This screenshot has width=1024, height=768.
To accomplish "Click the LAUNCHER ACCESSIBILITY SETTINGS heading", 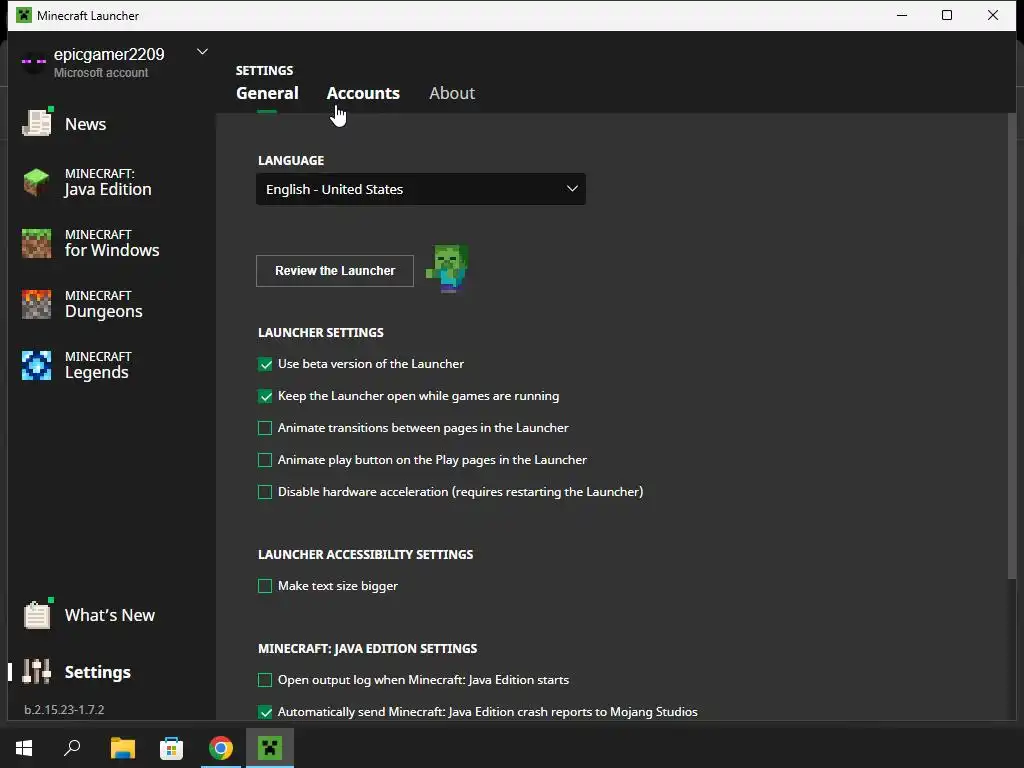I will tap(366, 554).
